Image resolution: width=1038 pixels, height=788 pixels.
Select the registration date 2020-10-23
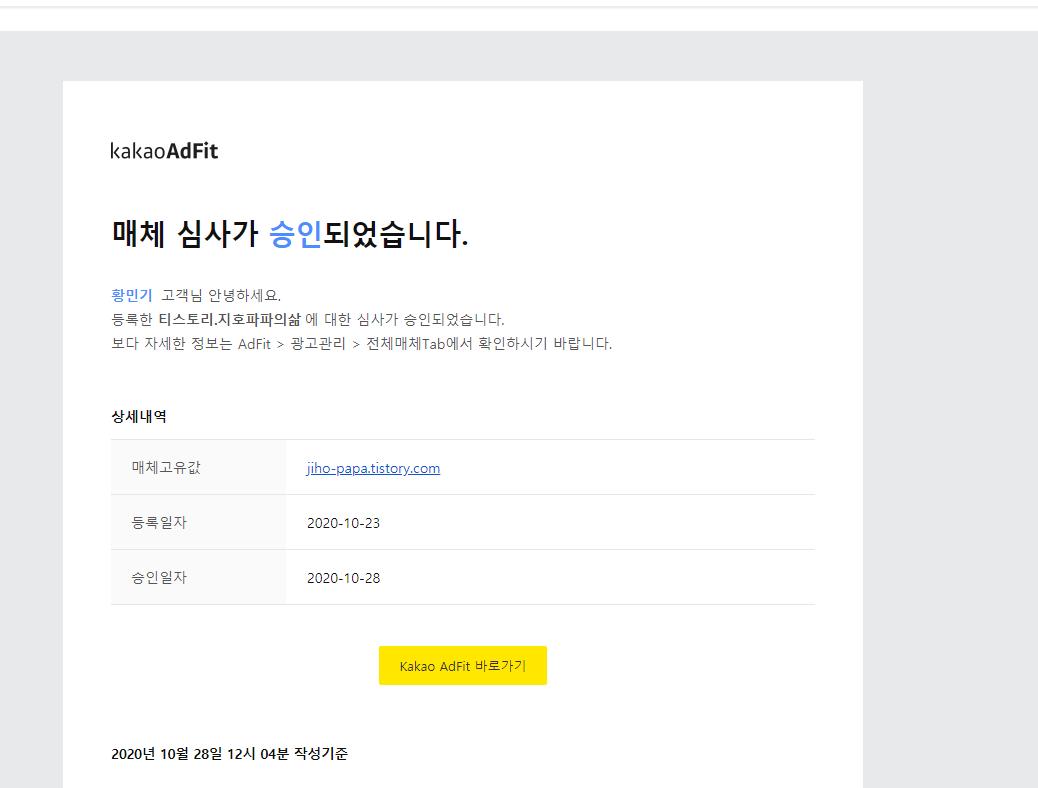pos(344,523)
